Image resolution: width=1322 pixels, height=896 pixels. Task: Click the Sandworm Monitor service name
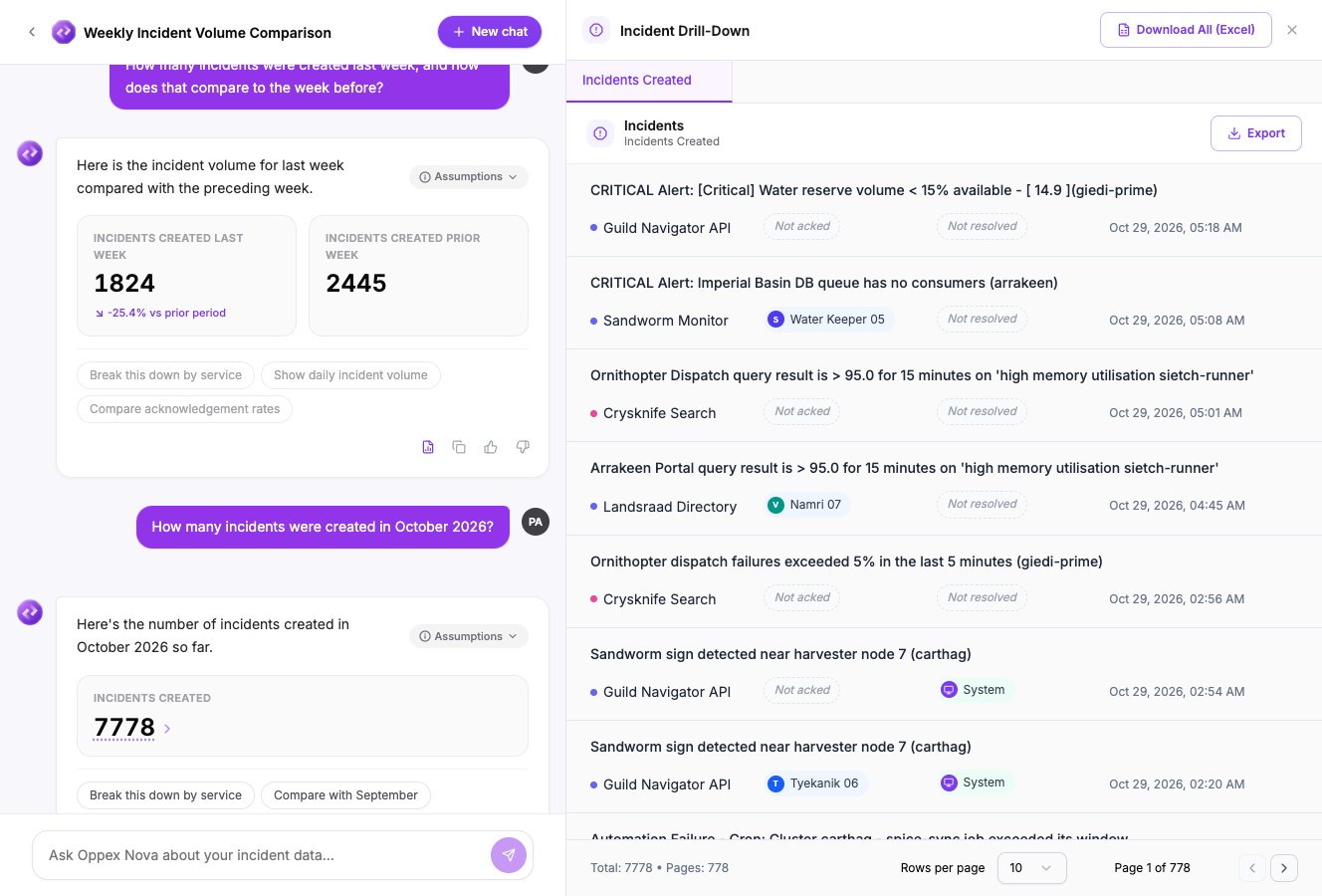coord(666,321)
